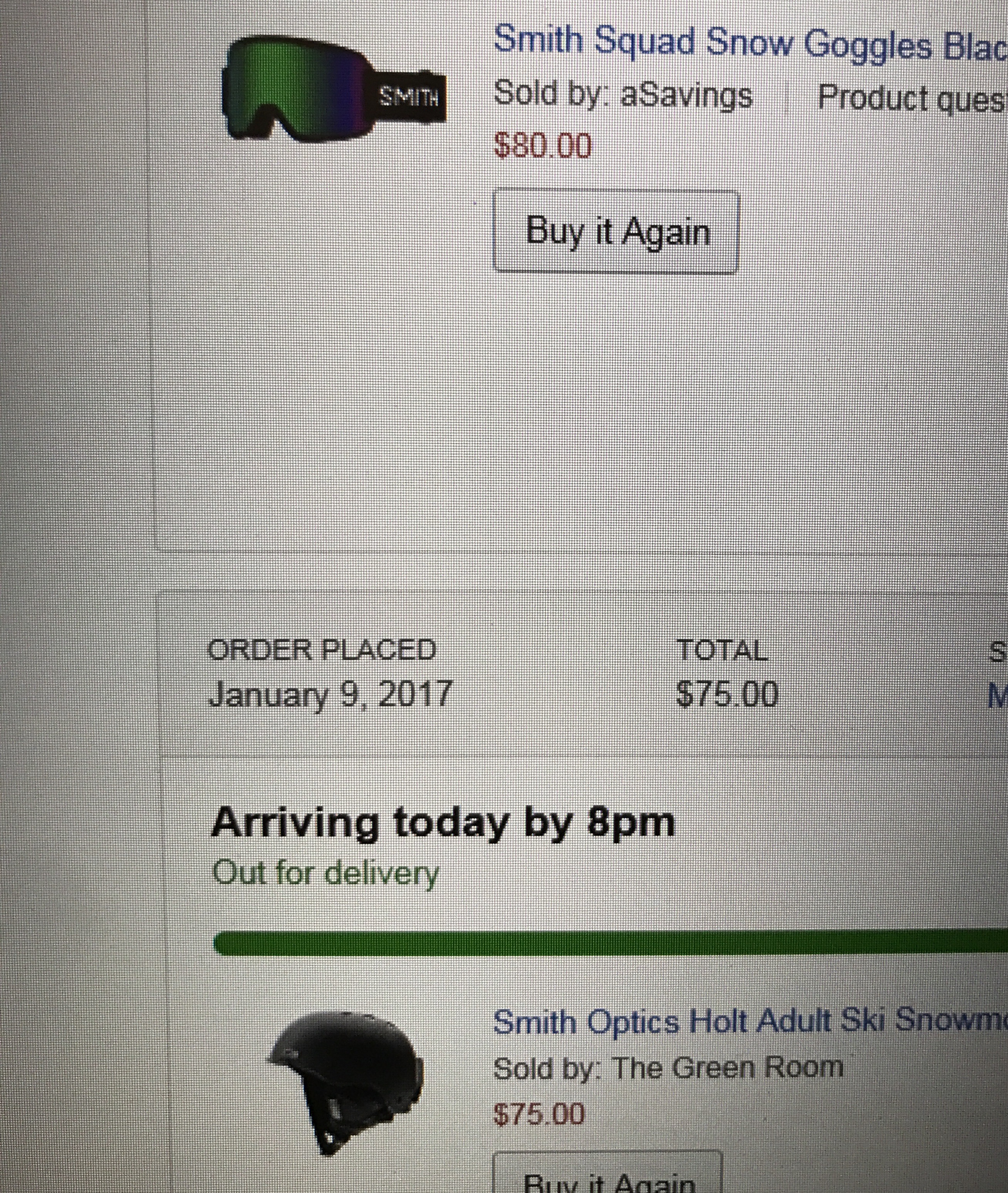This screenshot has width=1008, height=1193.
Task: Click Buy it Again for the goggles
Action: [x=617, y=231]
